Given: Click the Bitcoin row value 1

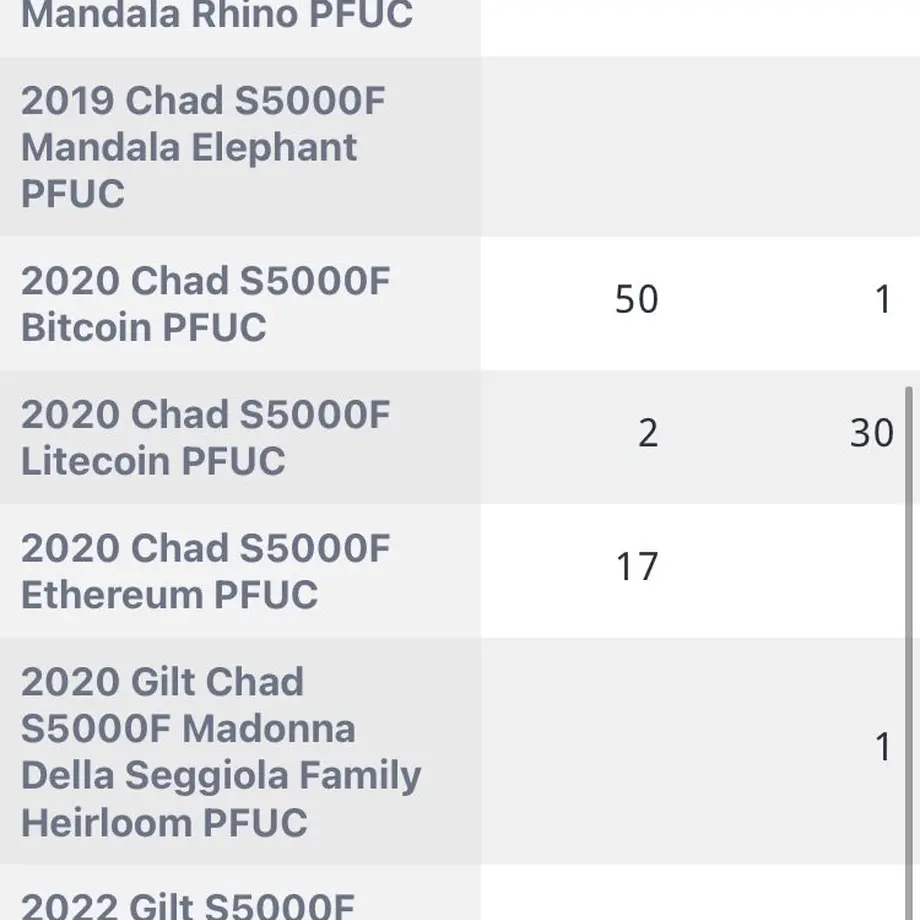Looking at the screenshot, I should click(x=884, y=299).
